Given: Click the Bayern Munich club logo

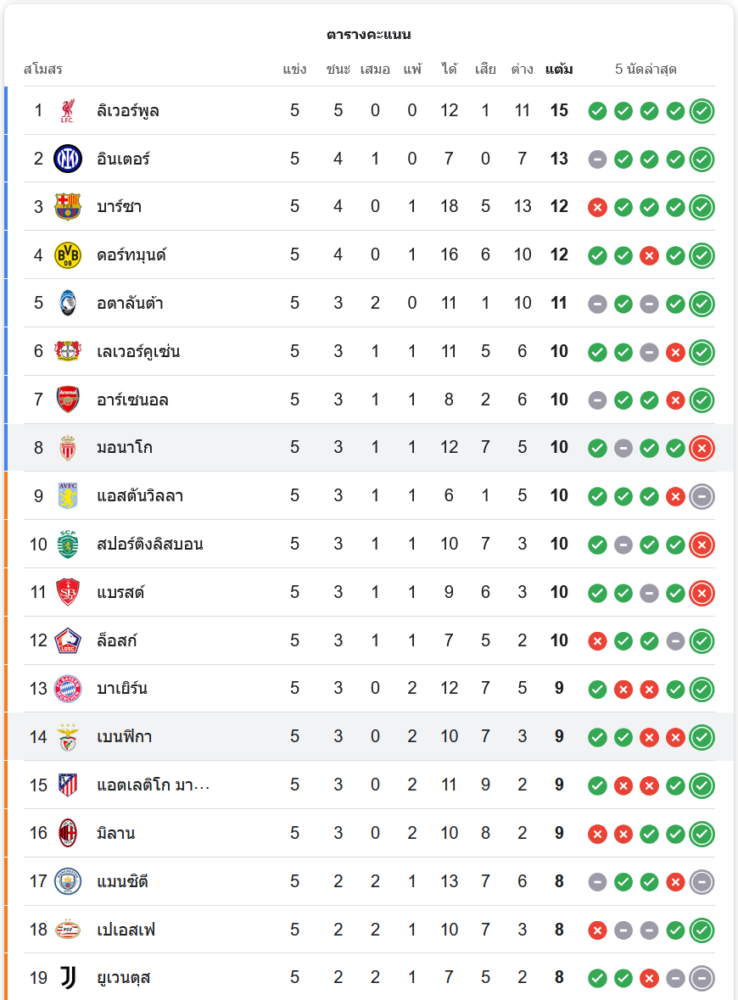Looking at the screenshot, I should tap(67, 688).
